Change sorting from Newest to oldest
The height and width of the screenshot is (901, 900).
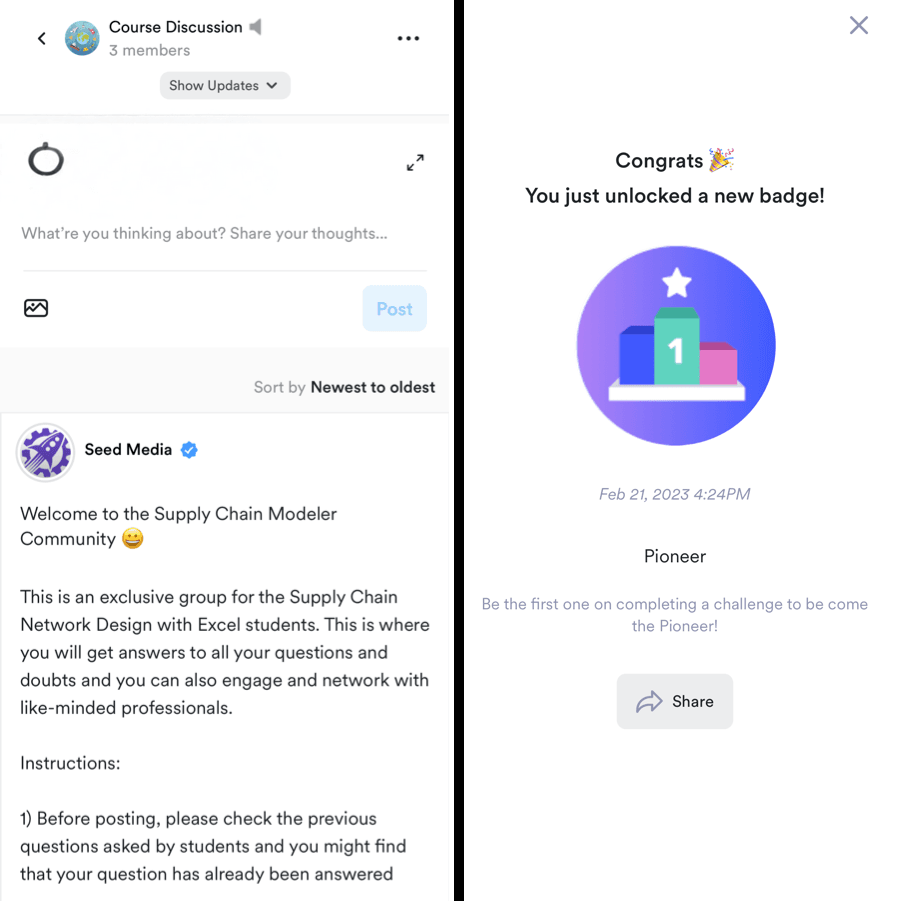point(372,387)
